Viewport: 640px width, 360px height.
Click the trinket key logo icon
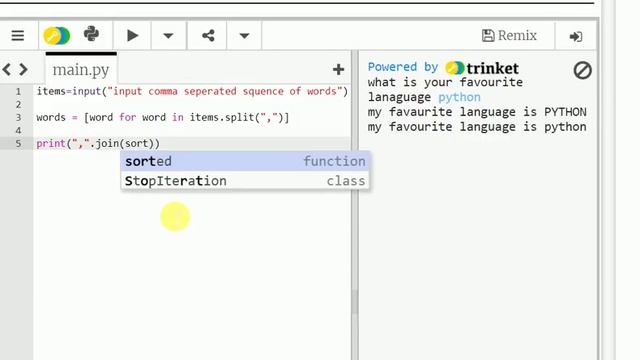point(57,36)
